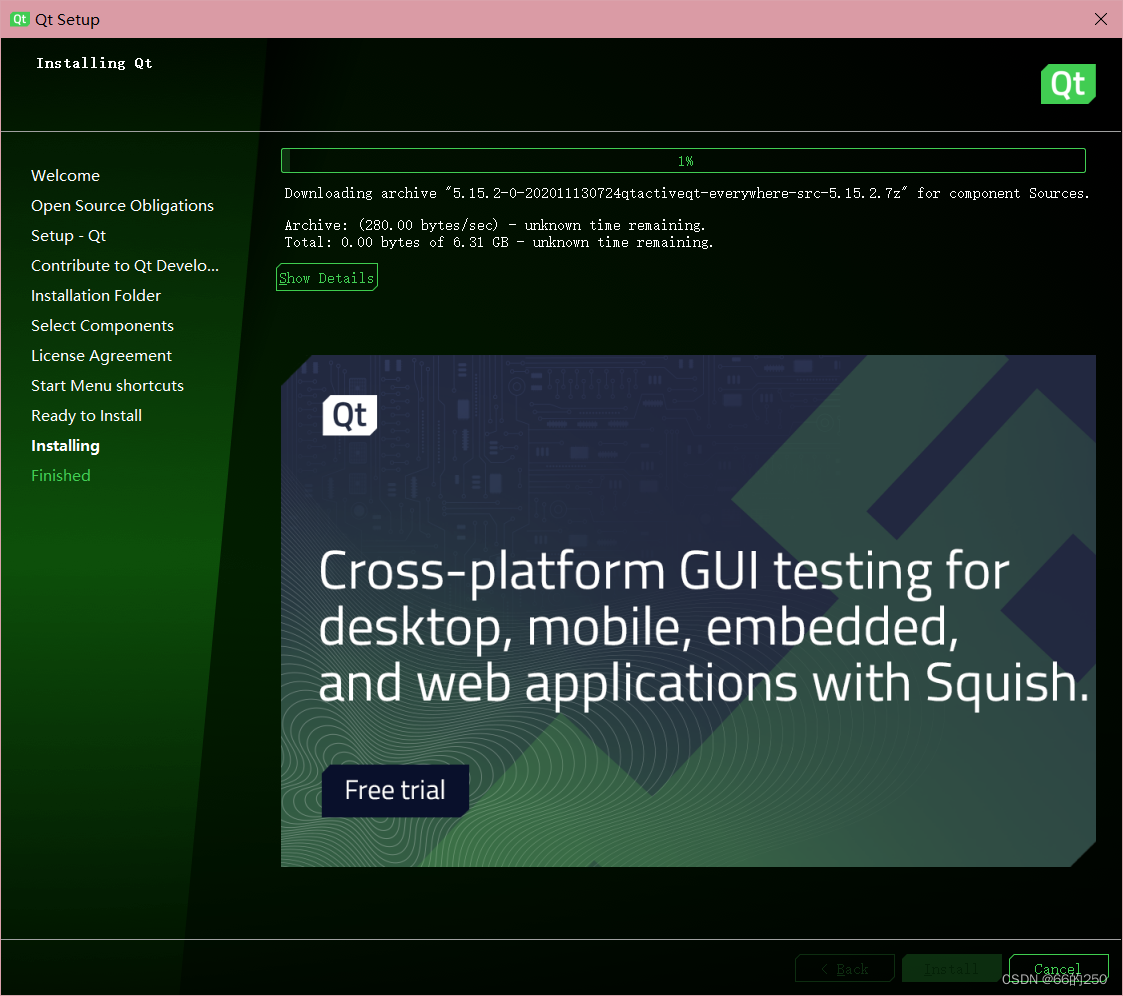Click the white Qt logo on Squish banner
This screenshot has width=1123, height=996.
click(350, 415)
